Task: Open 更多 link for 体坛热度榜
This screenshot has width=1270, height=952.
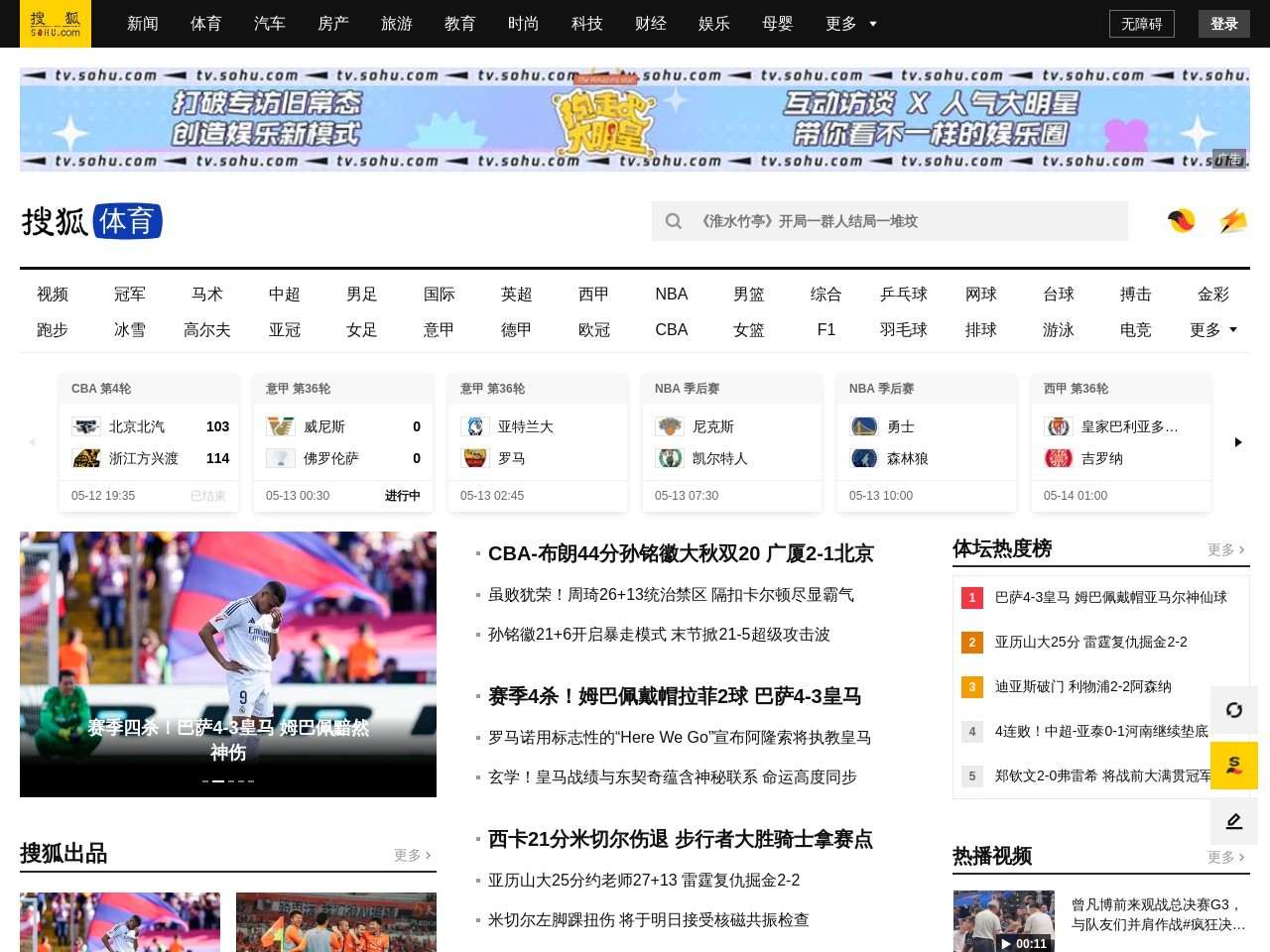Action: tap(1226, 549)
